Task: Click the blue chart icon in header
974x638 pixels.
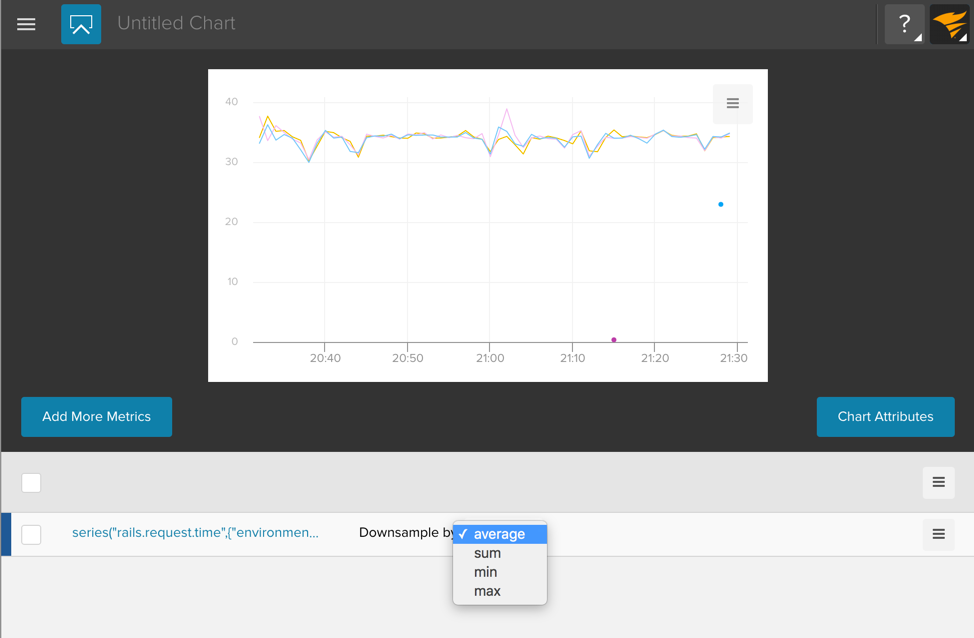Action: click(x=81, y=24)
